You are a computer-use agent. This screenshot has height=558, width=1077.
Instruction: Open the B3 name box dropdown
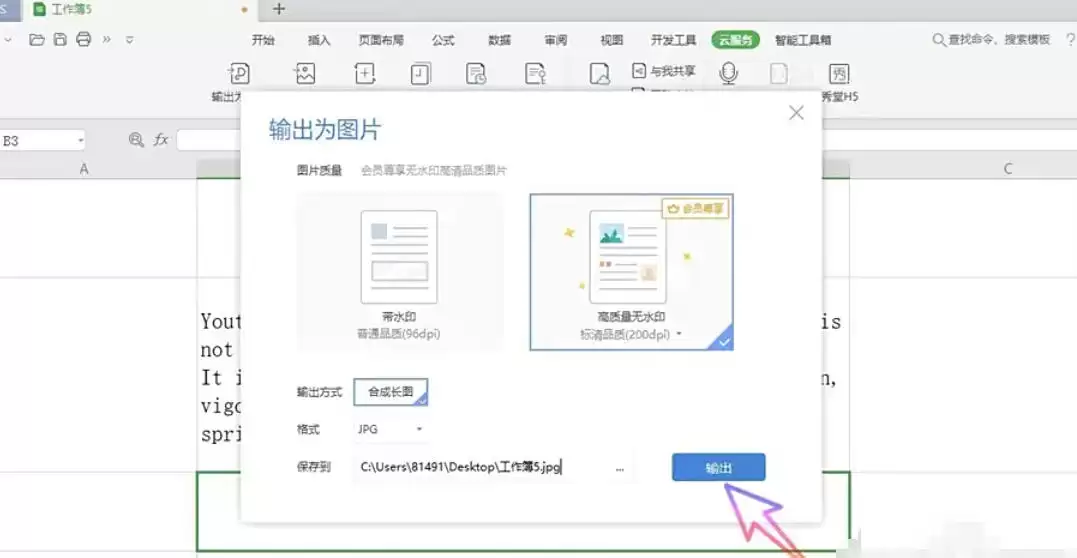80,141
